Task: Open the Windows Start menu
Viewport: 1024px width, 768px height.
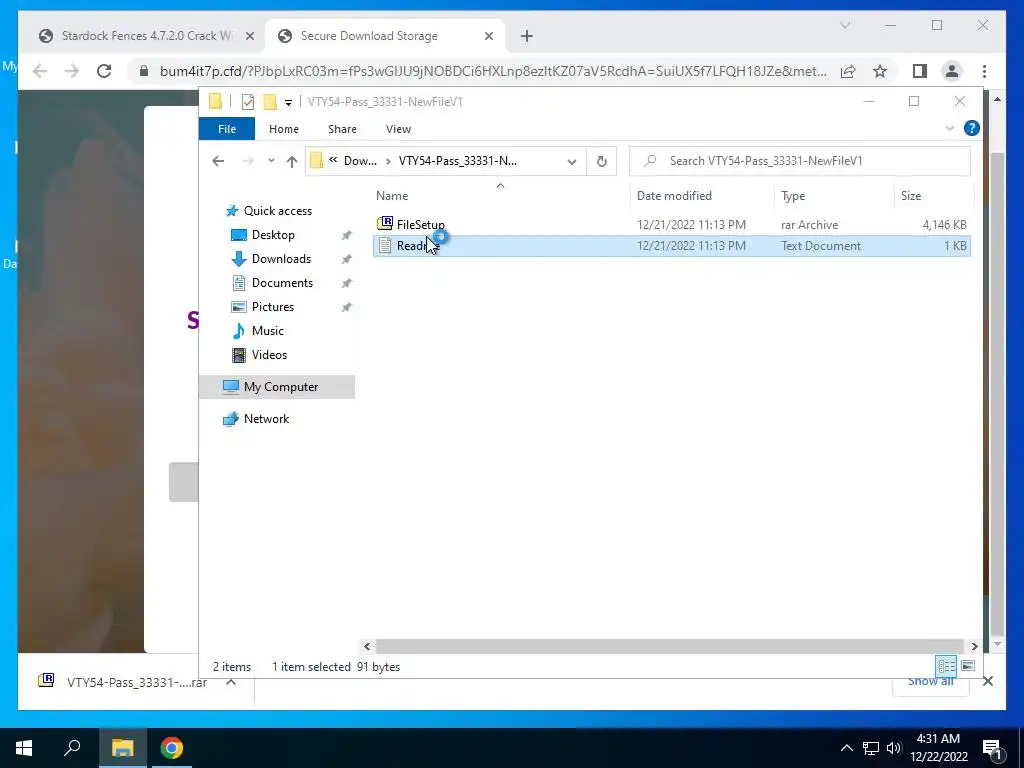Action: click(24, 748)
